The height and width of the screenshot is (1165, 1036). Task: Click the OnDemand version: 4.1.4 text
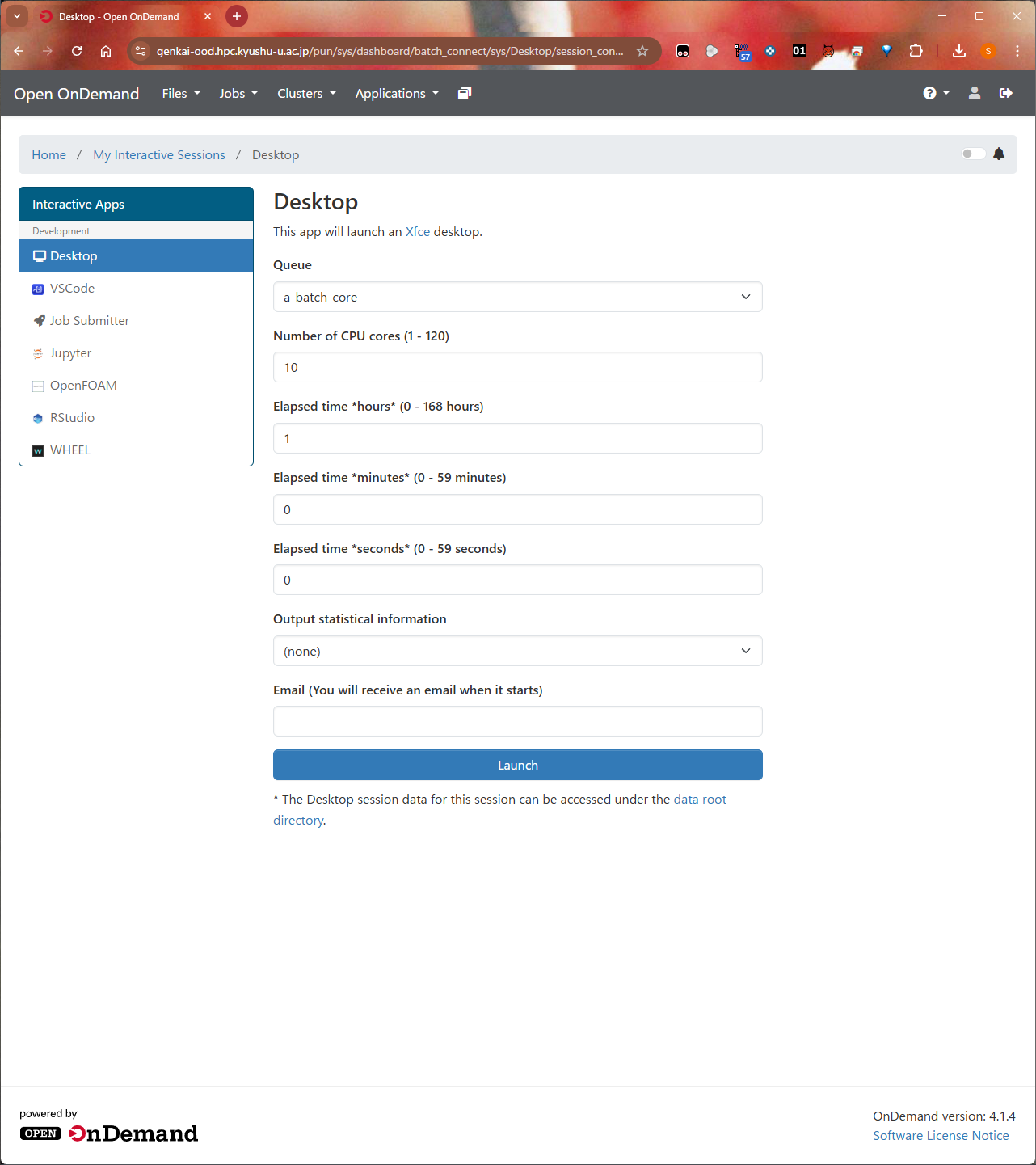click(944, 1116)
